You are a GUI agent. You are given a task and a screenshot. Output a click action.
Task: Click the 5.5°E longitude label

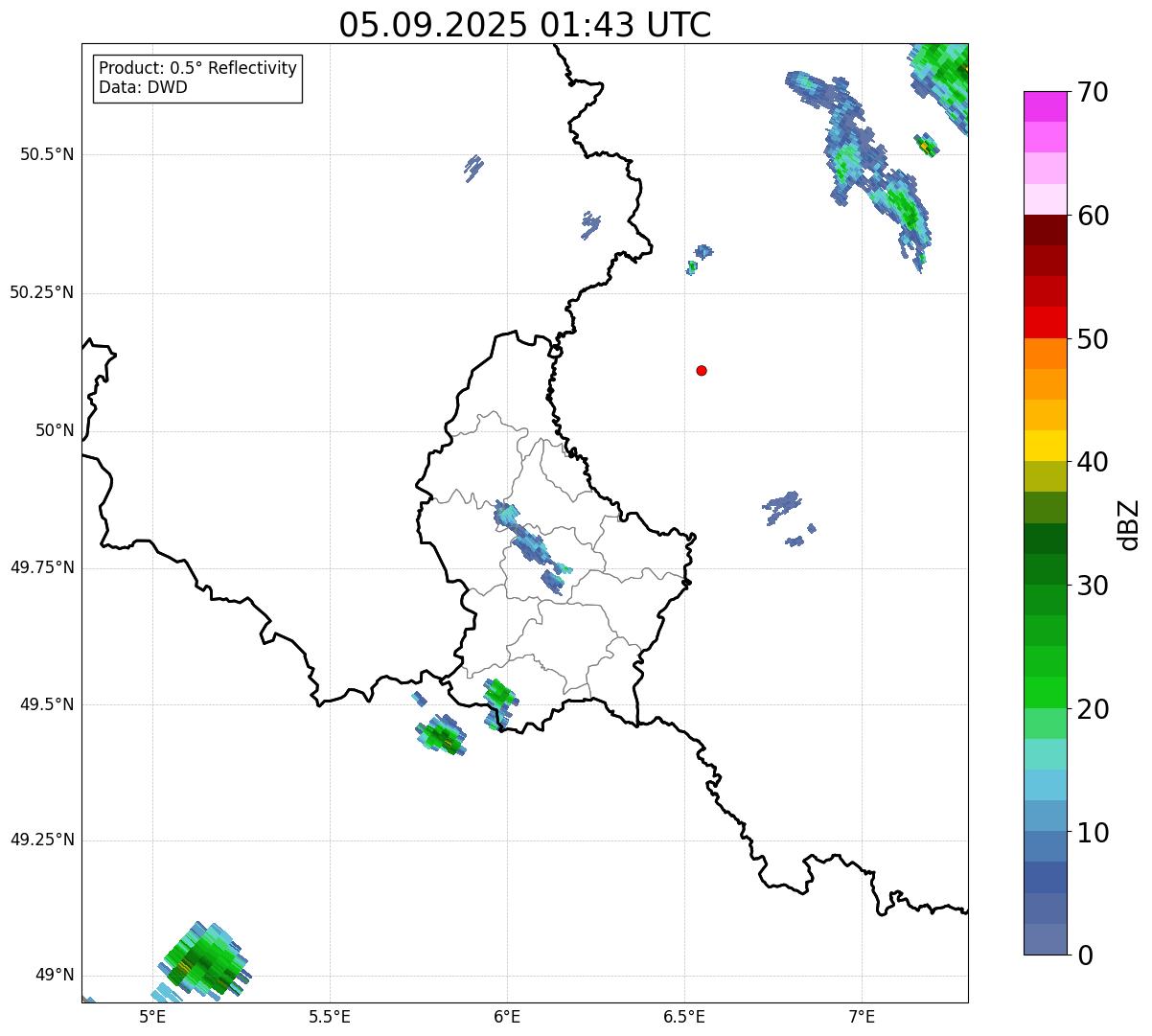(330, 1017)
